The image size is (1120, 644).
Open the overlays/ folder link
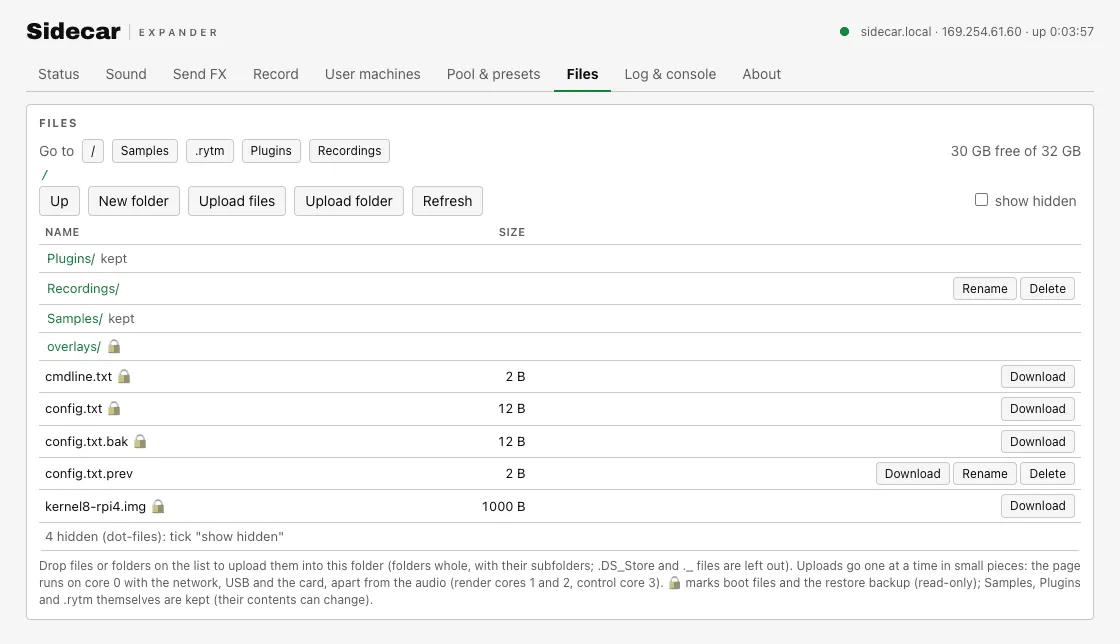click(74, 347)
